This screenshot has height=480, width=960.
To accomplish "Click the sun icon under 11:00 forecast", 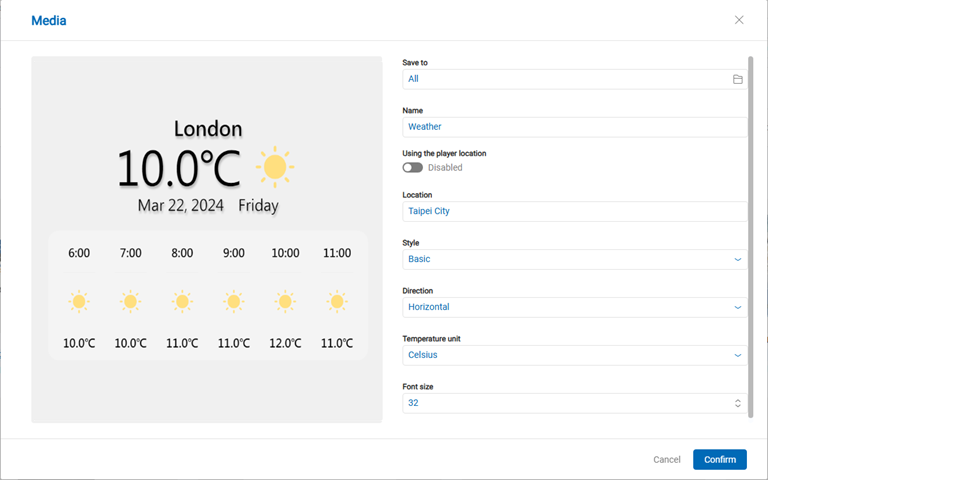I will point(337,301).
